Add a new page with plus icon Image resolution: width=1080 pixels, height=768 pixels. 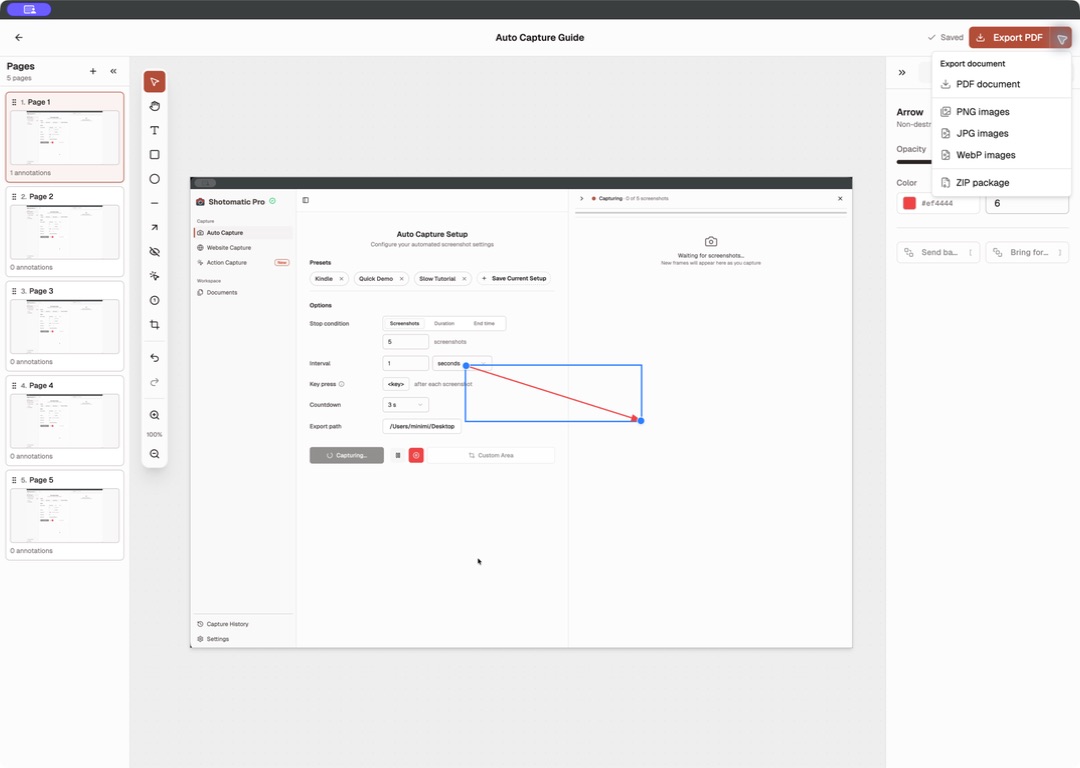(x=93, y=71)
